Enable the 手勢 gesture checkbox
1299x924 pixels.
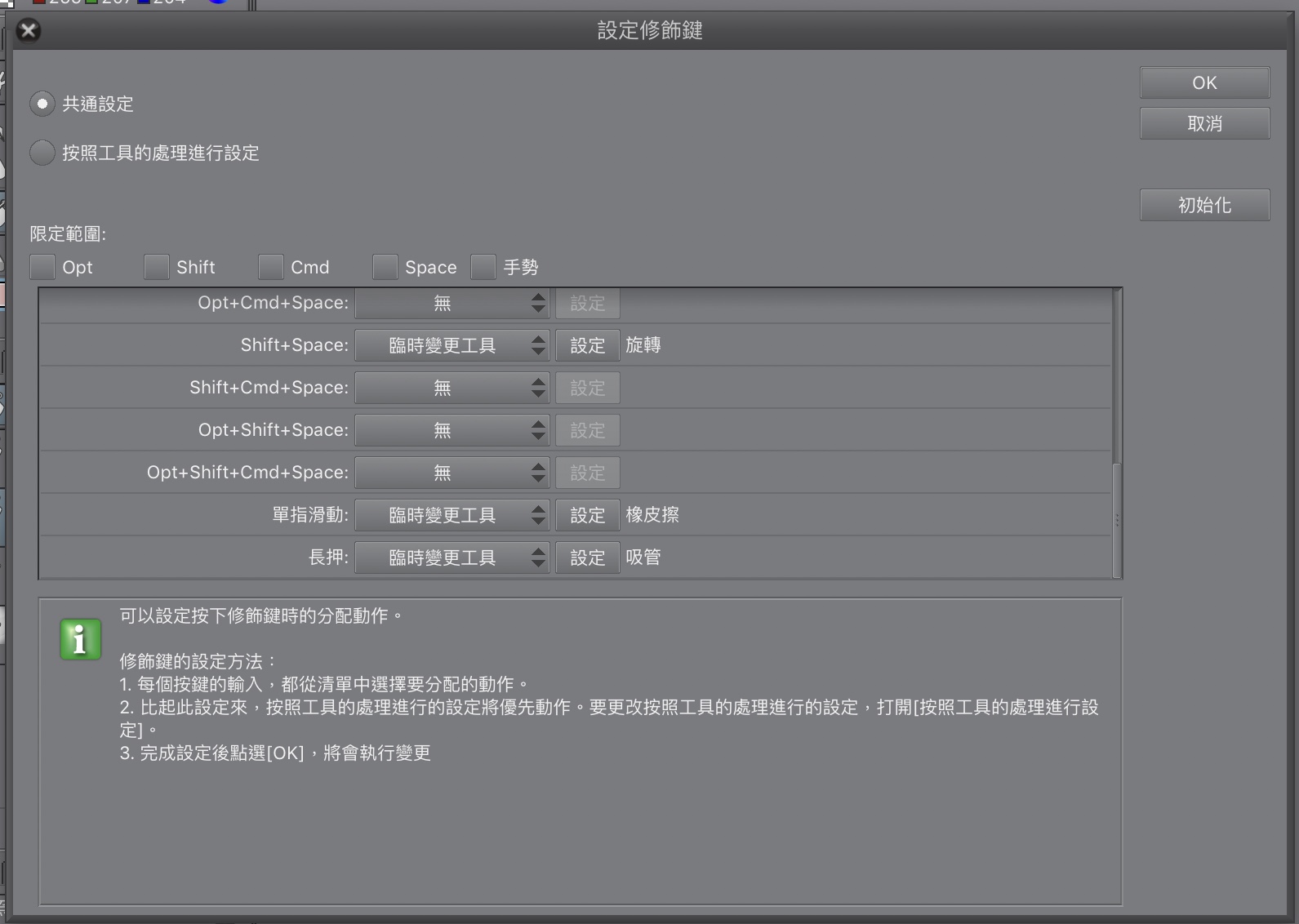(483, 267)
